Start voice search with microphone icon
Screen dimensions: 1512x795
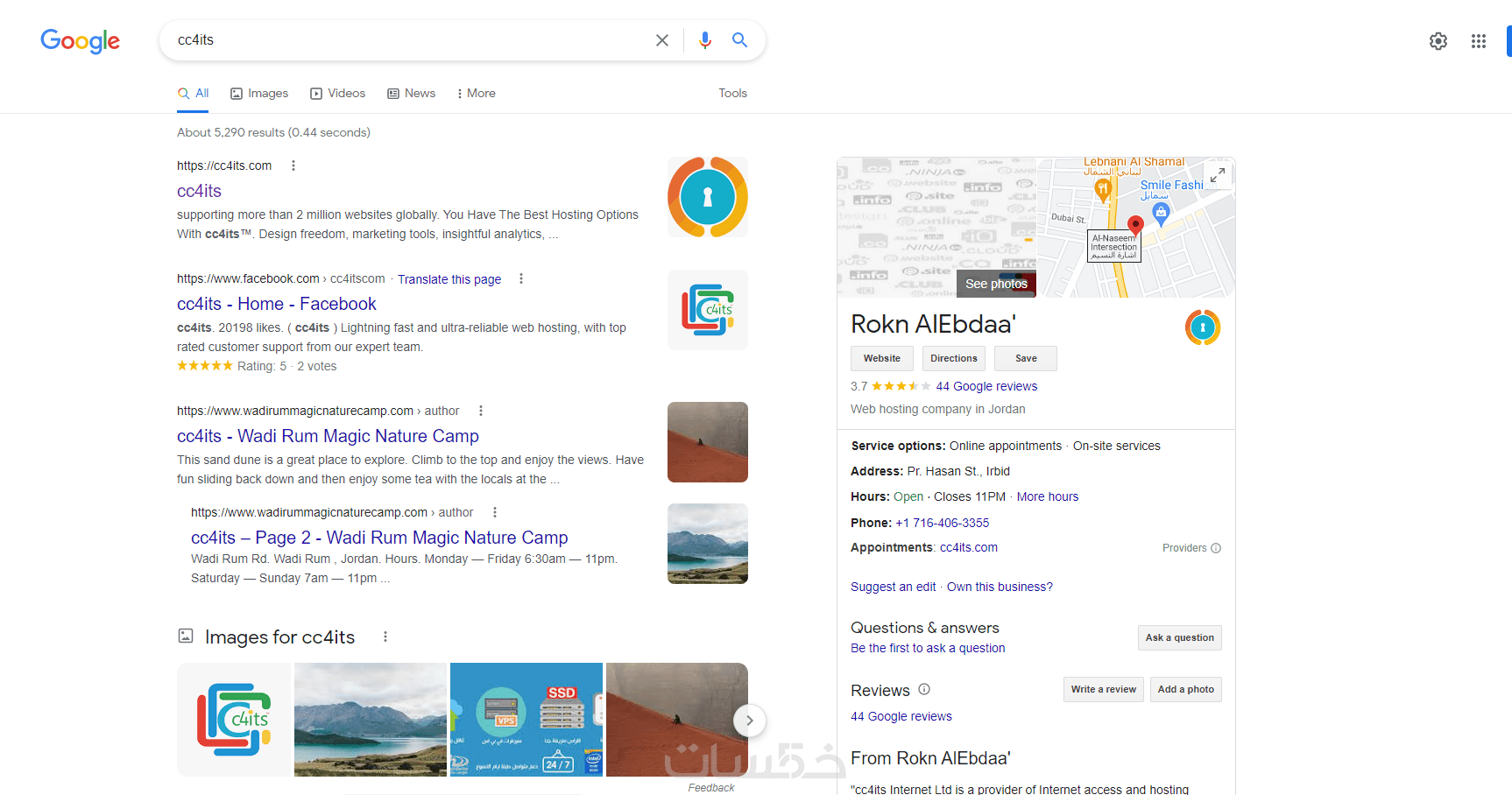tap(705, 40)
